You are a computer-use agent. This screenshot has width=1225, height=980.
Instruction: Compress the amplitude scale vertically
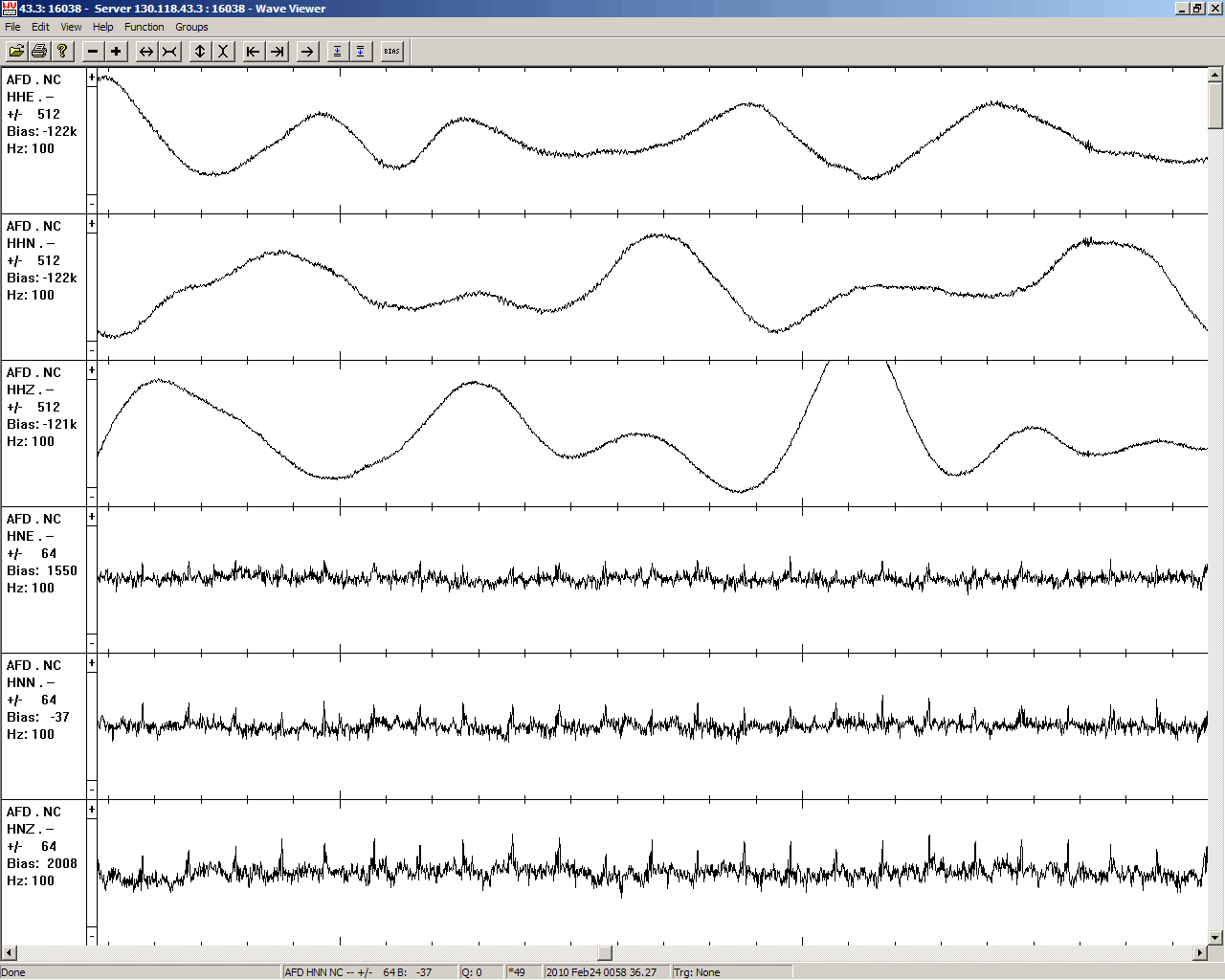click(x=223, y=51)
